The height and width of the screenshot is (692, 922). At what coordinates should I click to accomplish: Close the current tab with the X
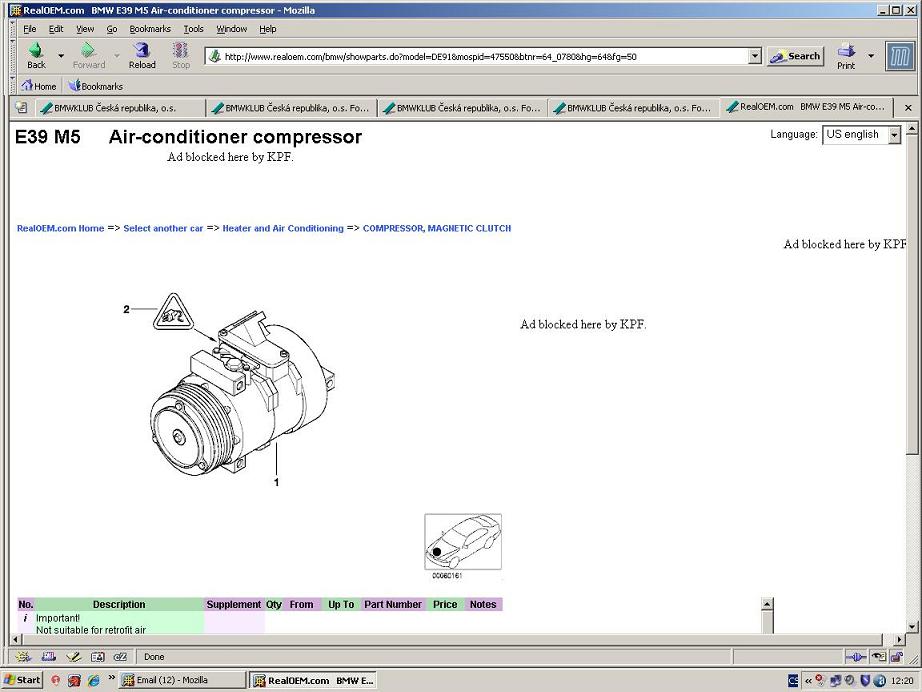[x=908, y=108]
